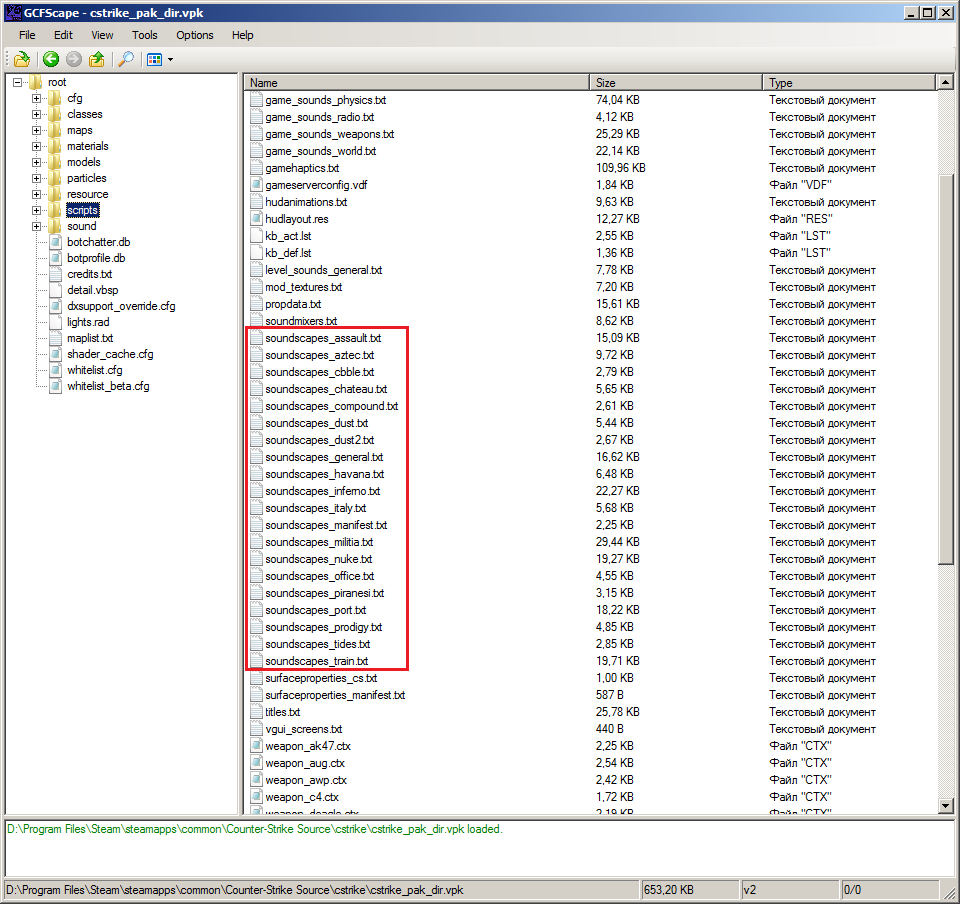Select propdata.txt in file list
960x904 pixels.
click(293, 304)
